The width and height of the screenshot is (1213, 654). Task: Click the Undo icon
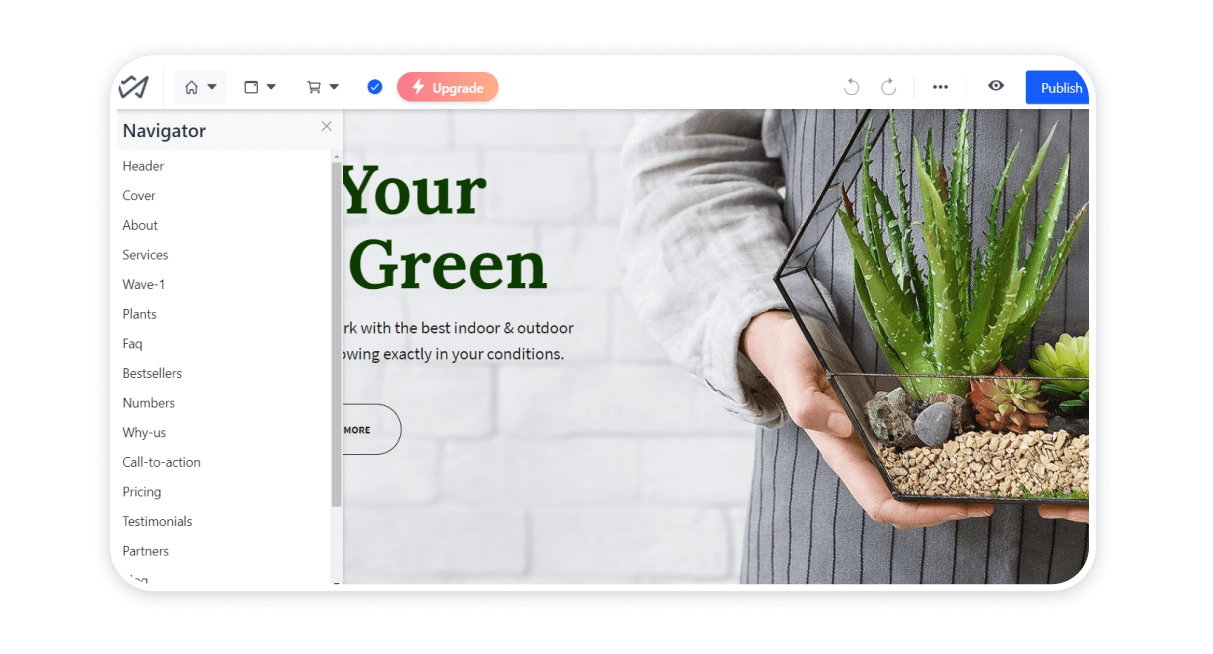coord(851,87)
